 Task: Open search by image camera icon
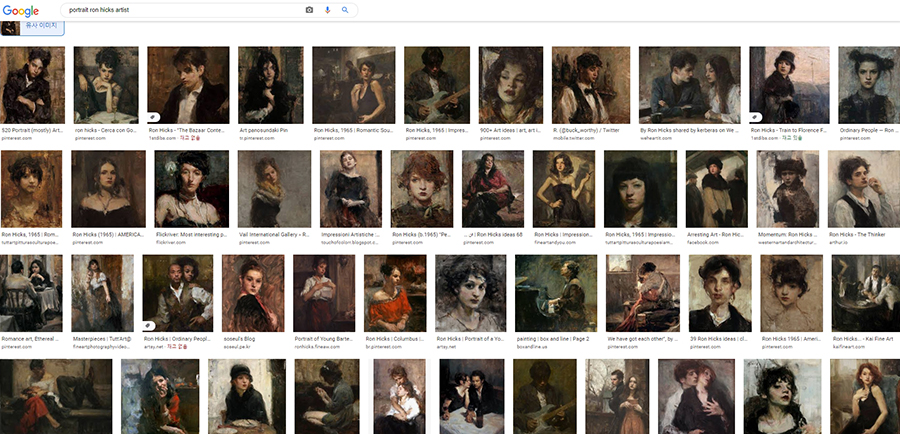pos(309,10)
